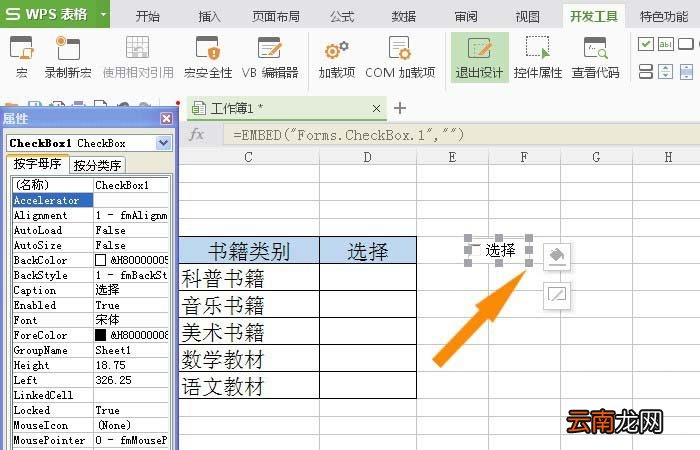Select the 按字母序 properties tab
Viewport: 700px width, 450px height.
pyautogui.click(x=38, y=164)
